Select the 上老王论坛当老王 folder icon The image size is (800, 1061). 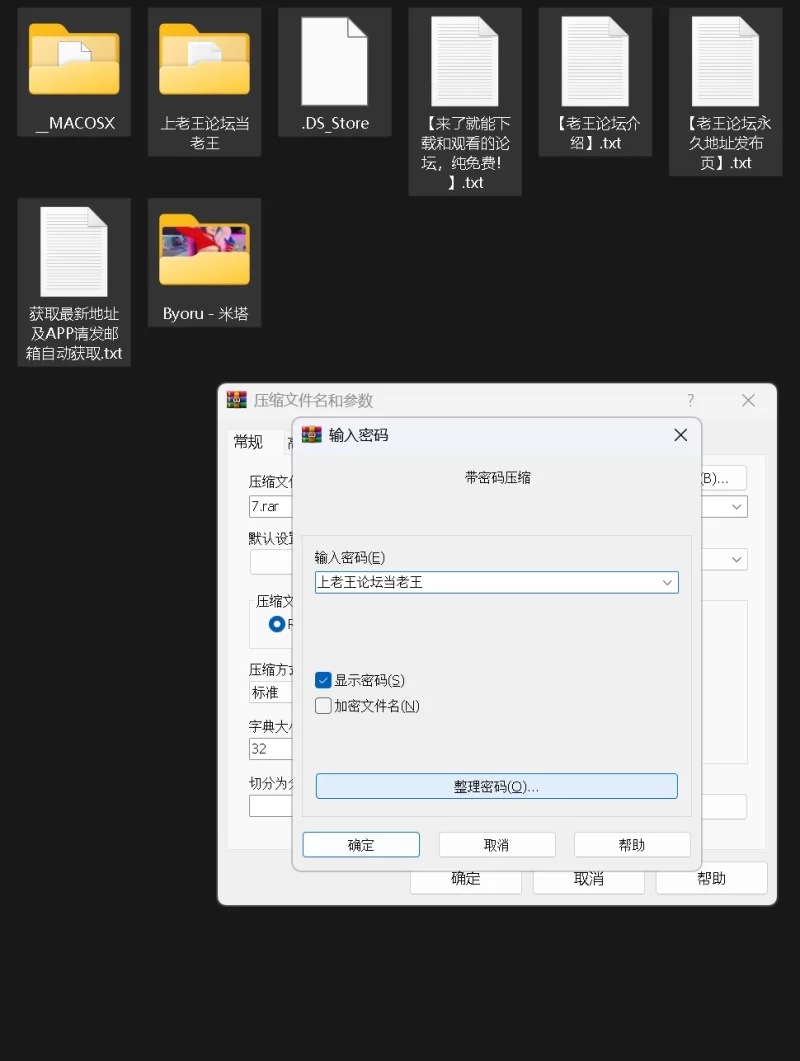(x=204, y=60)
